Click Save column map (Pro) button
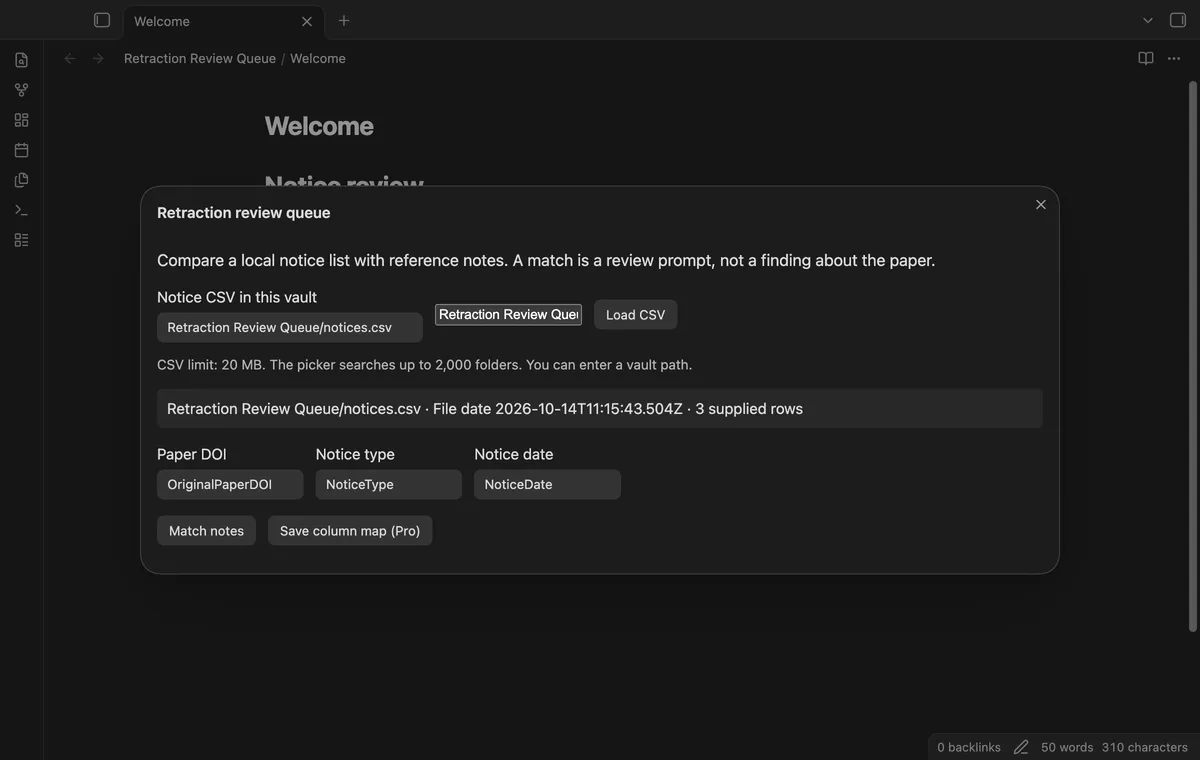1200x760 pixels. click(x=350, y=530)
